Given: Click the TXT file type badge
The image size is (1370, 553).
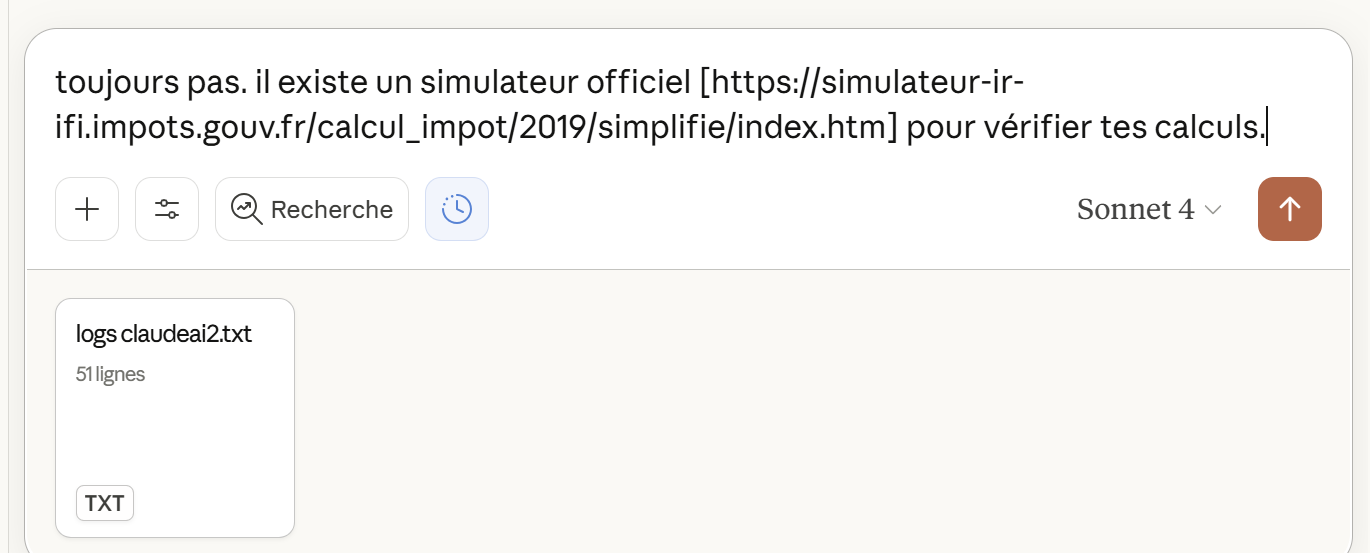Looking at the screenshot, I should 105,503.
